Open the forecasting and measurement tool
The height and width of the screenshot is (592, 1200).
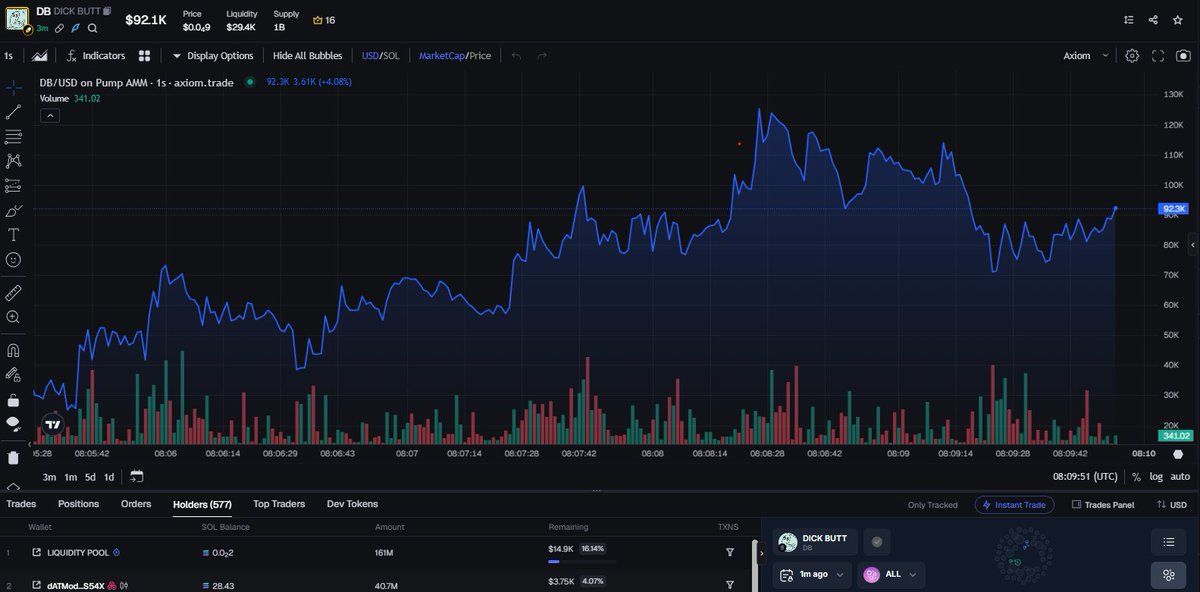tap(13, 185)
